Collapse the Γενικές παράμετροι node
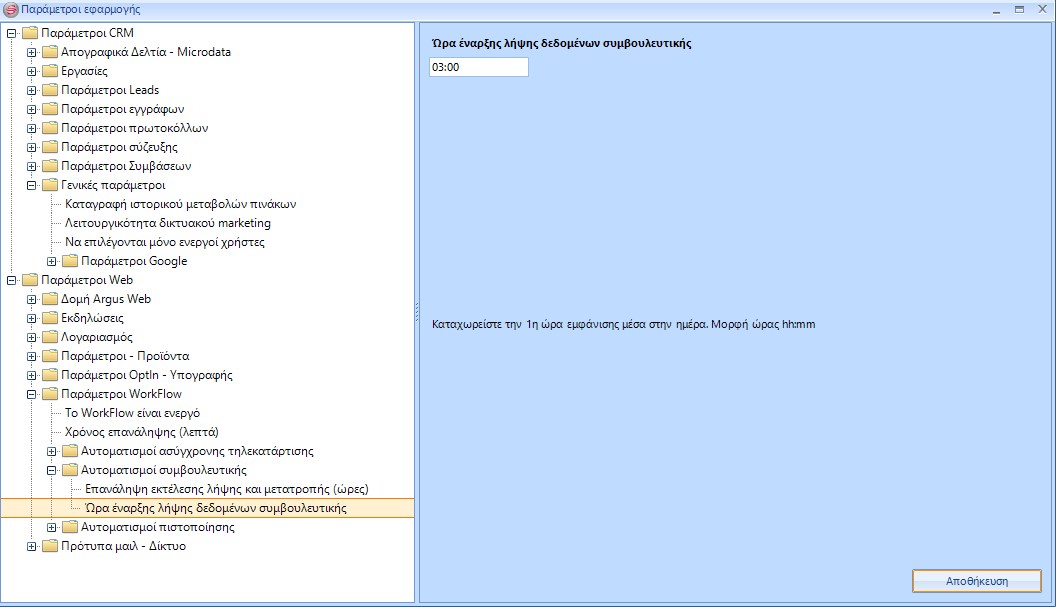 [x=32, y=185]
